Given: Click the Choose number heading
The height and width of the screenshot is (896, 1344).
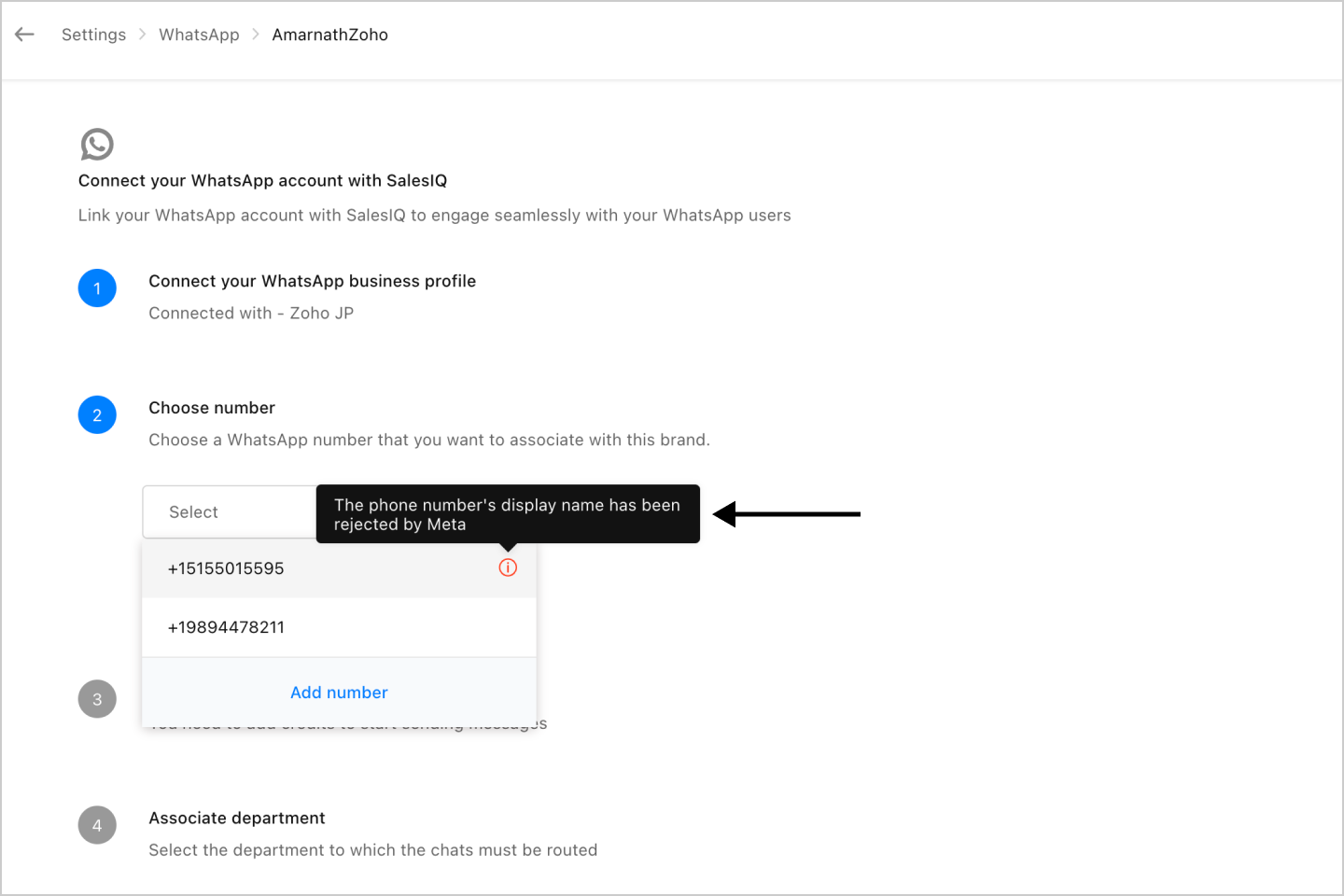Looking at the screenshot, I should [212, 408].
